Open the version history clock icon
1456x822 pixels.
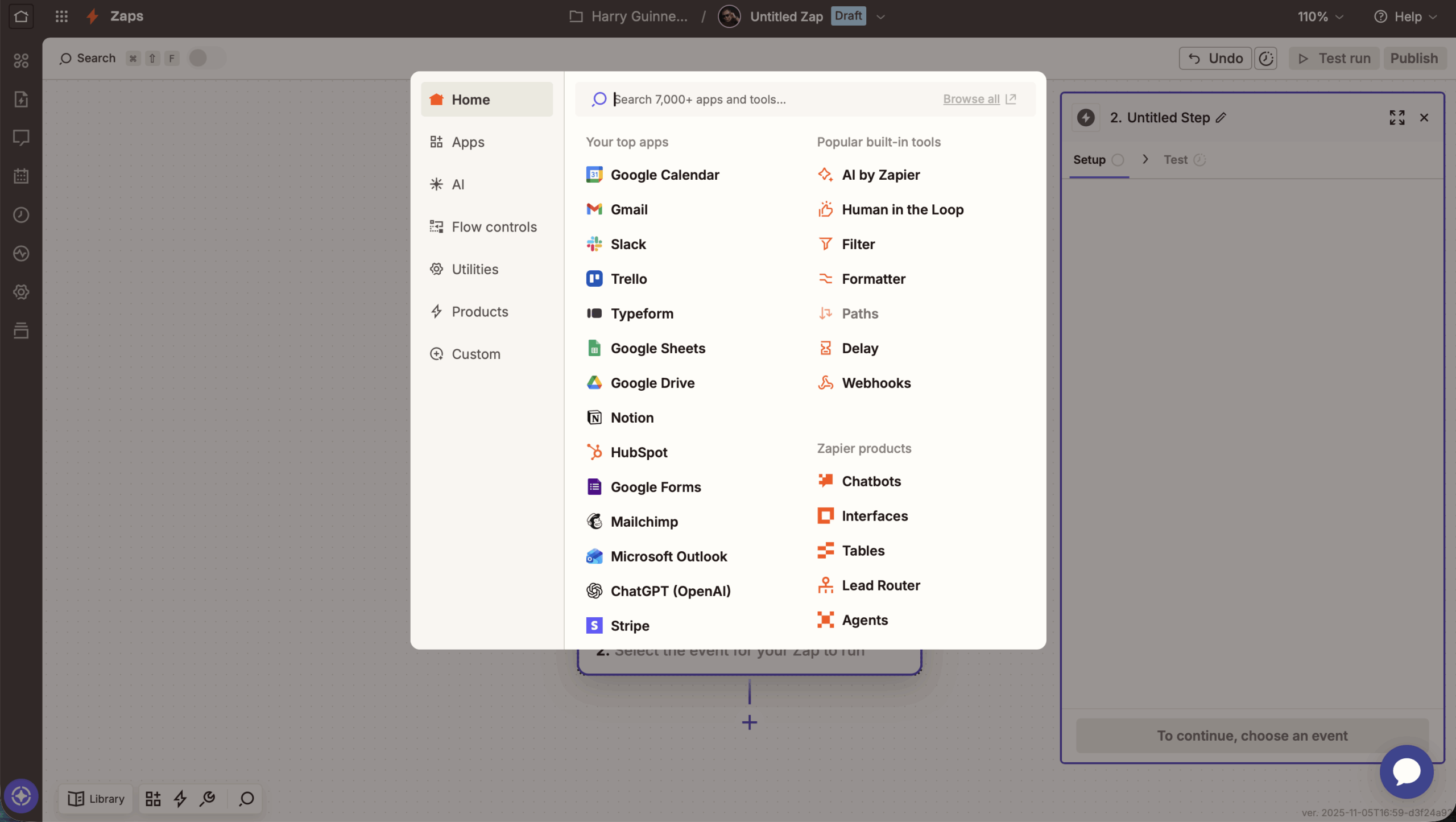pos(1265,58)
